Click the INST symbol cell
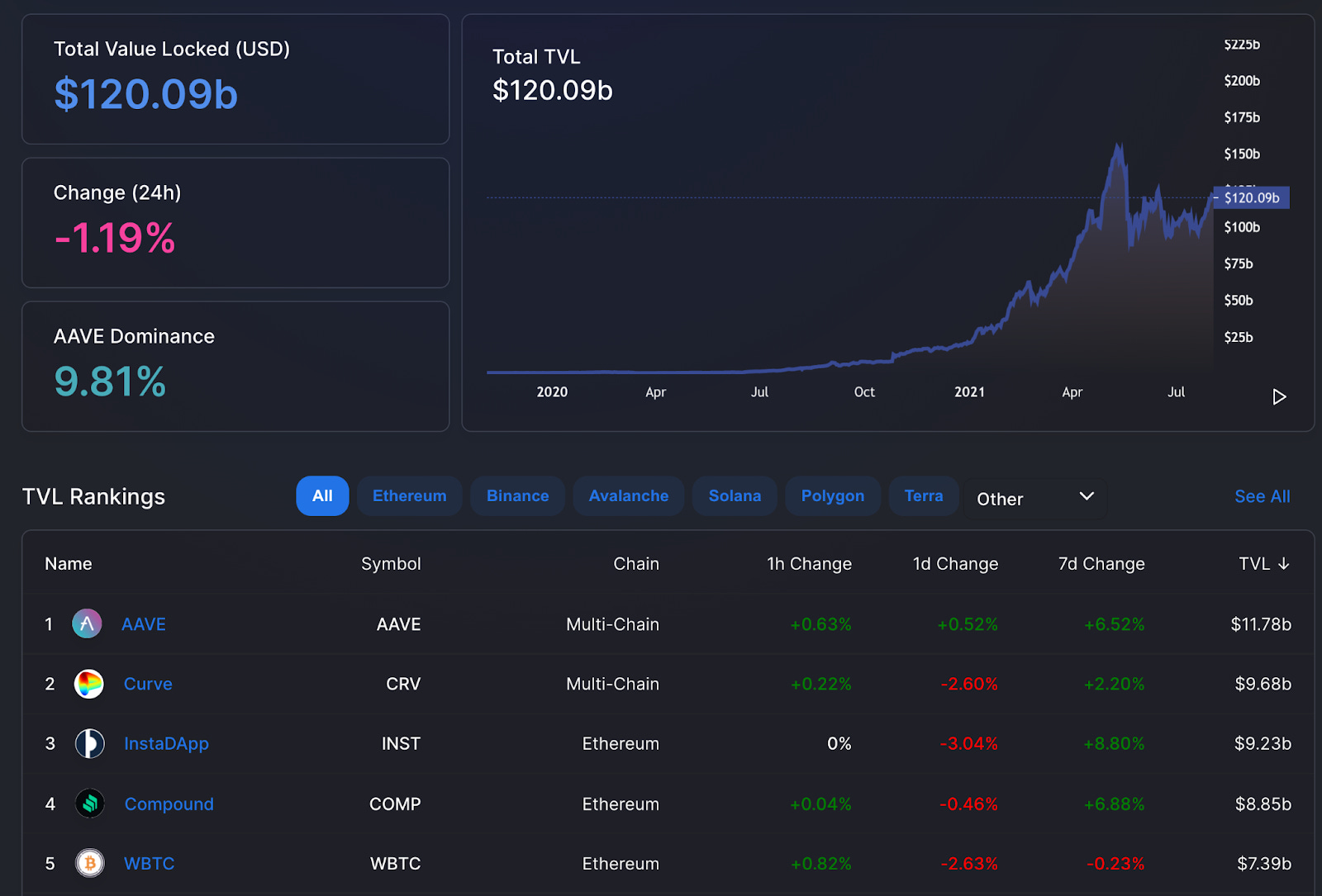This screenshot has height=896, width=1322. pyautogui.click(x=401, y=744)
